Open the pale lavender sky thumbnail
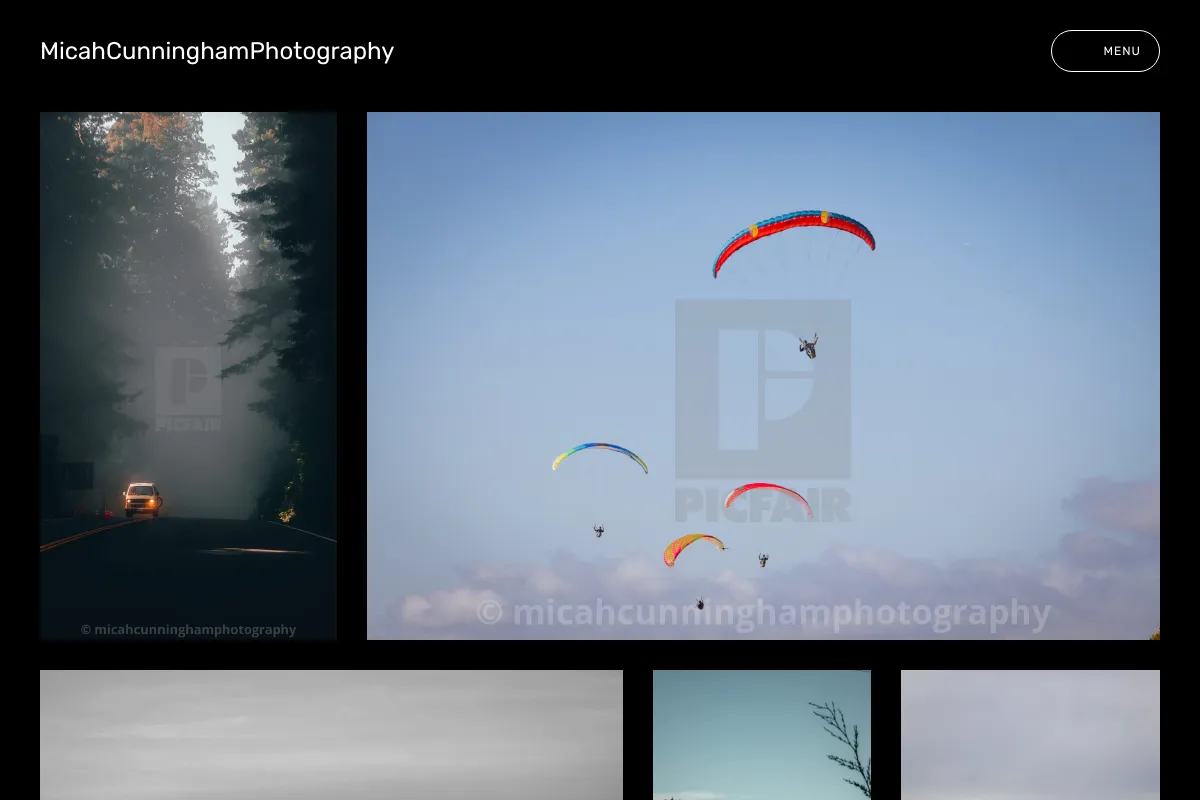The image size is (1200, 800). pyautogui.click(x=1030, y=735)
